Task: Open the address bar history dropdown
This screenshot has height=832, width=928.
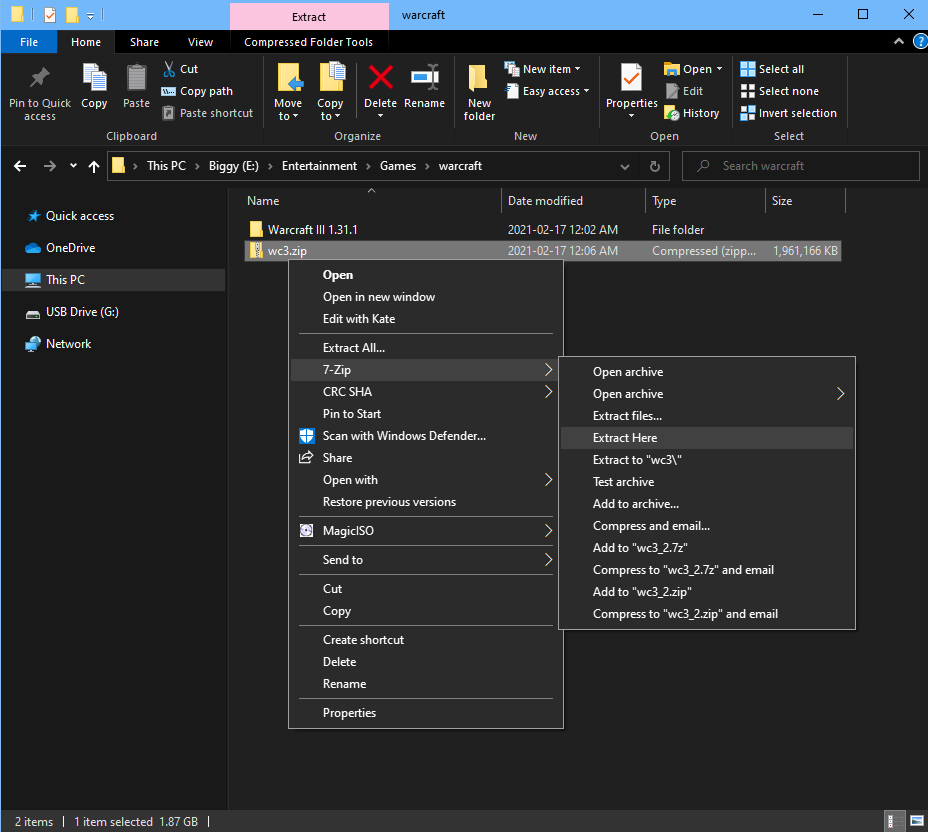Action: point(625,166)
